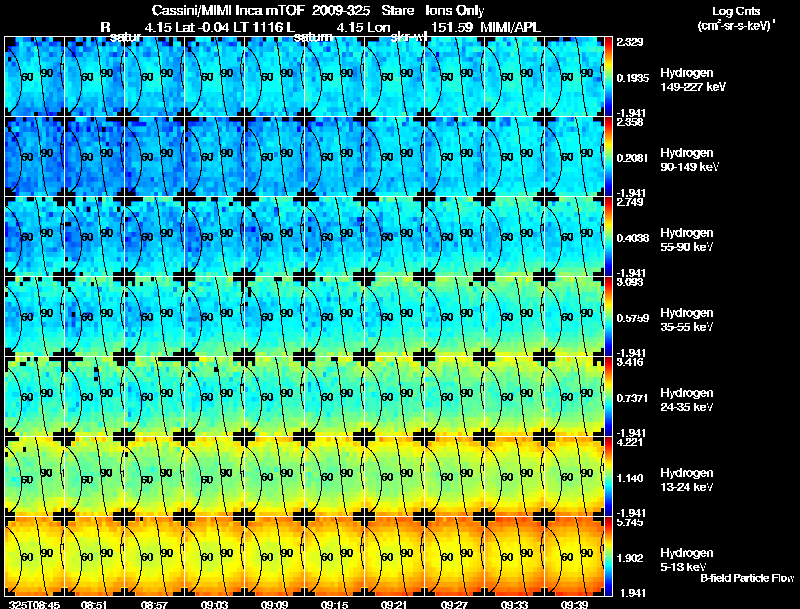Click the '09:33' time axis label

514,605
